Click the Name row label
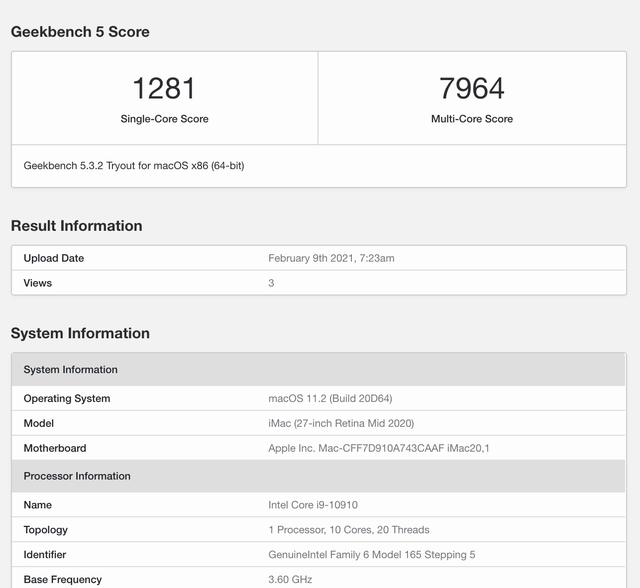Viewport: 640px width, 588px height. point(38,505)
